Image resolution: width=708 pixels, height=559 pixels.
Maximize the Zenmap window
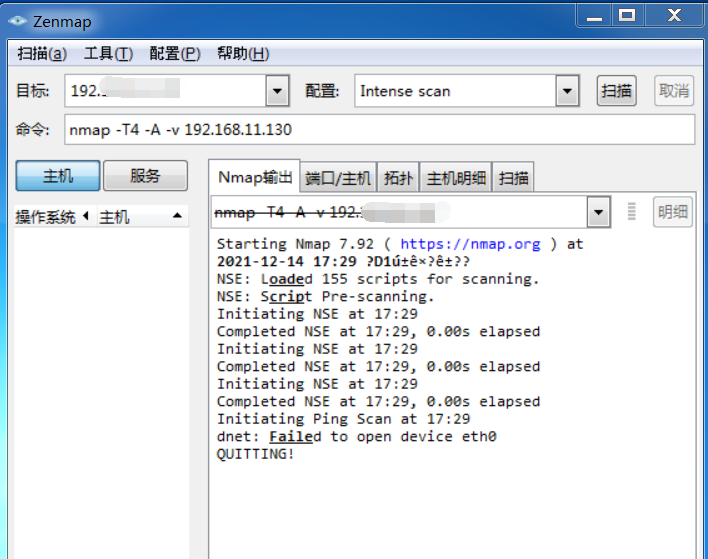(x=628, y=16)
